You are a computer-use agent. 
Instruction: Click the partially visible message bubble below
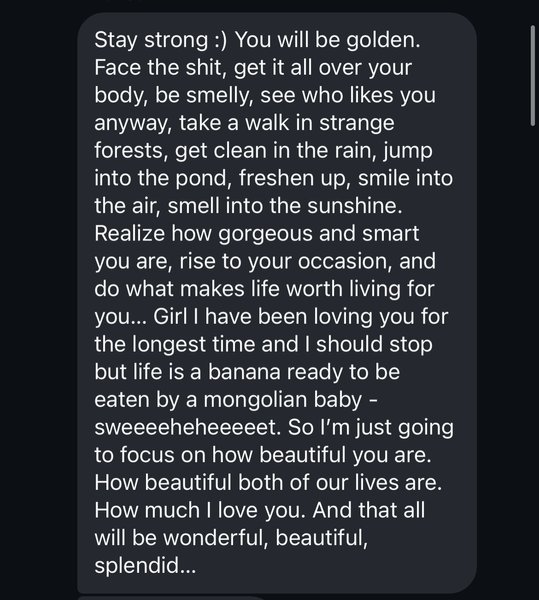(172, 598)
